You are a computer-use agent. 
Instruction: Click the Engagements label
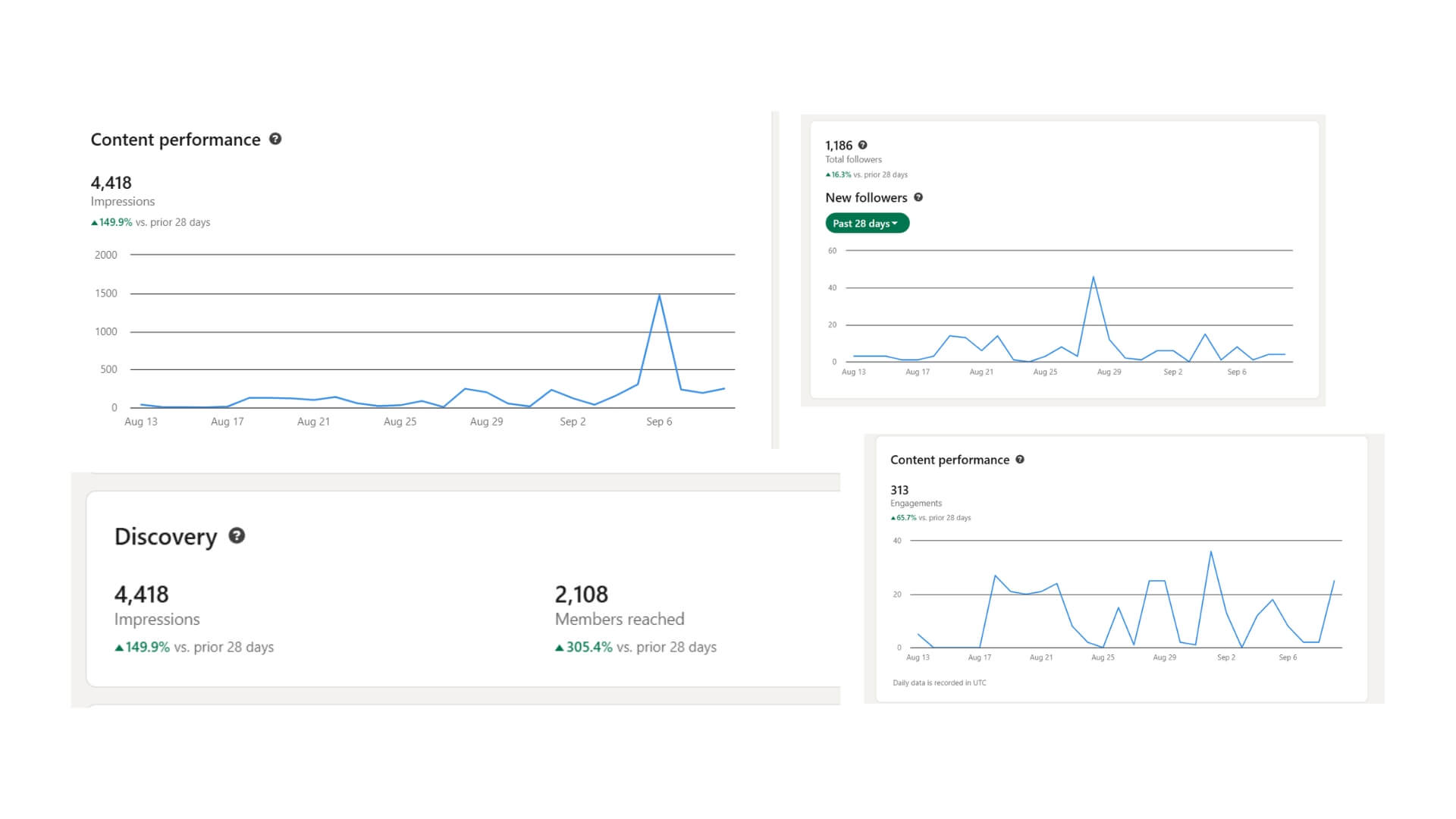[x=916, y=504]
